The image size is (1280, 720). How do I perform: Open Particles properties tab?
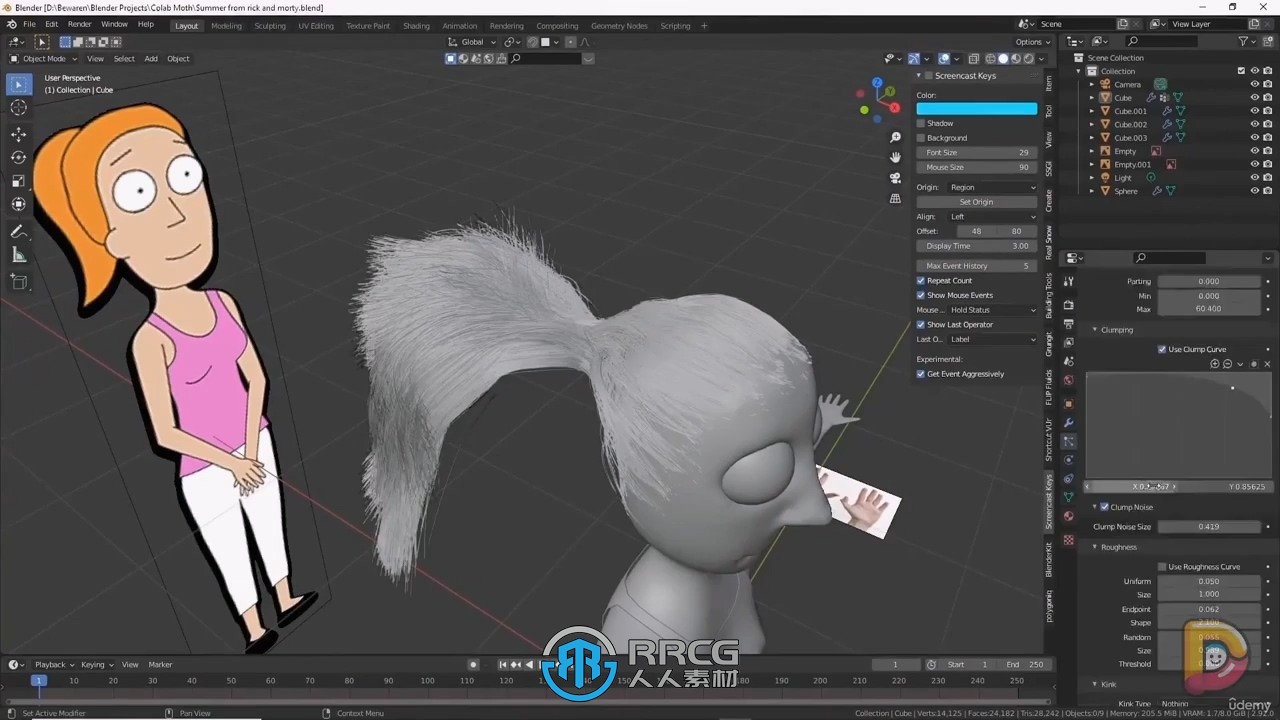click(1069, 441)
